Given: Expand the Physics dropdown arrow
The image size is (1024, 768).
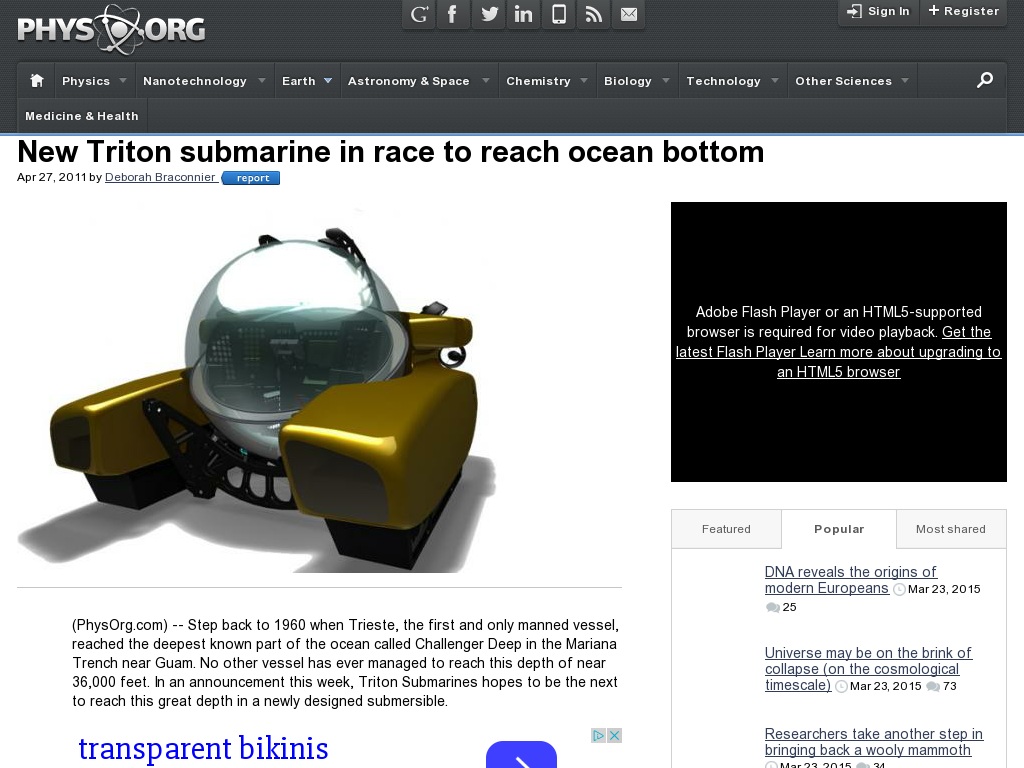Looking at the screenshot, I should [123, 80].
